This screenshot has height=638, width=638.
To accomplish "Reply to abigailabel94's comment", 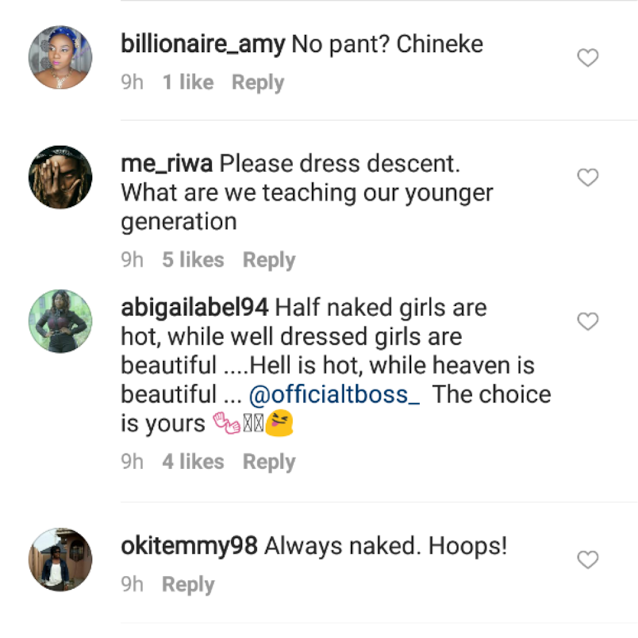I will pyautogui.click(x=269, y=462).
